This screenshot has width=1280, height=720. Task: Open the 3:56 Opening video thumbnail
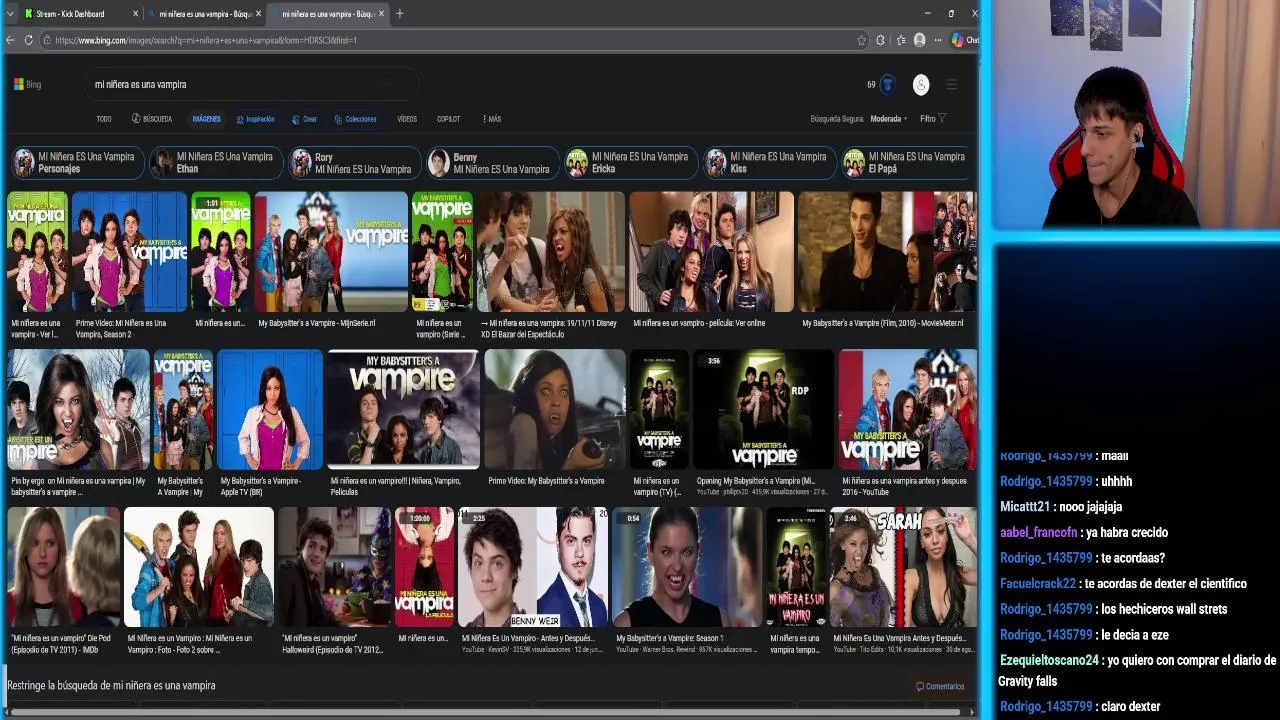[x=764, y=409]
